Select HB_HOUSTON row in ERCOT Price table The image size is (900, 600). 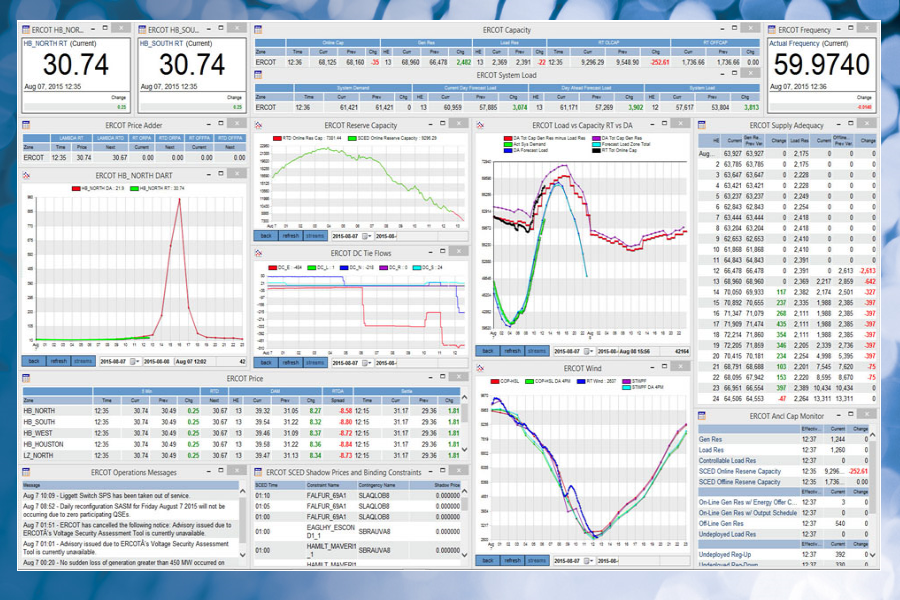241,444
